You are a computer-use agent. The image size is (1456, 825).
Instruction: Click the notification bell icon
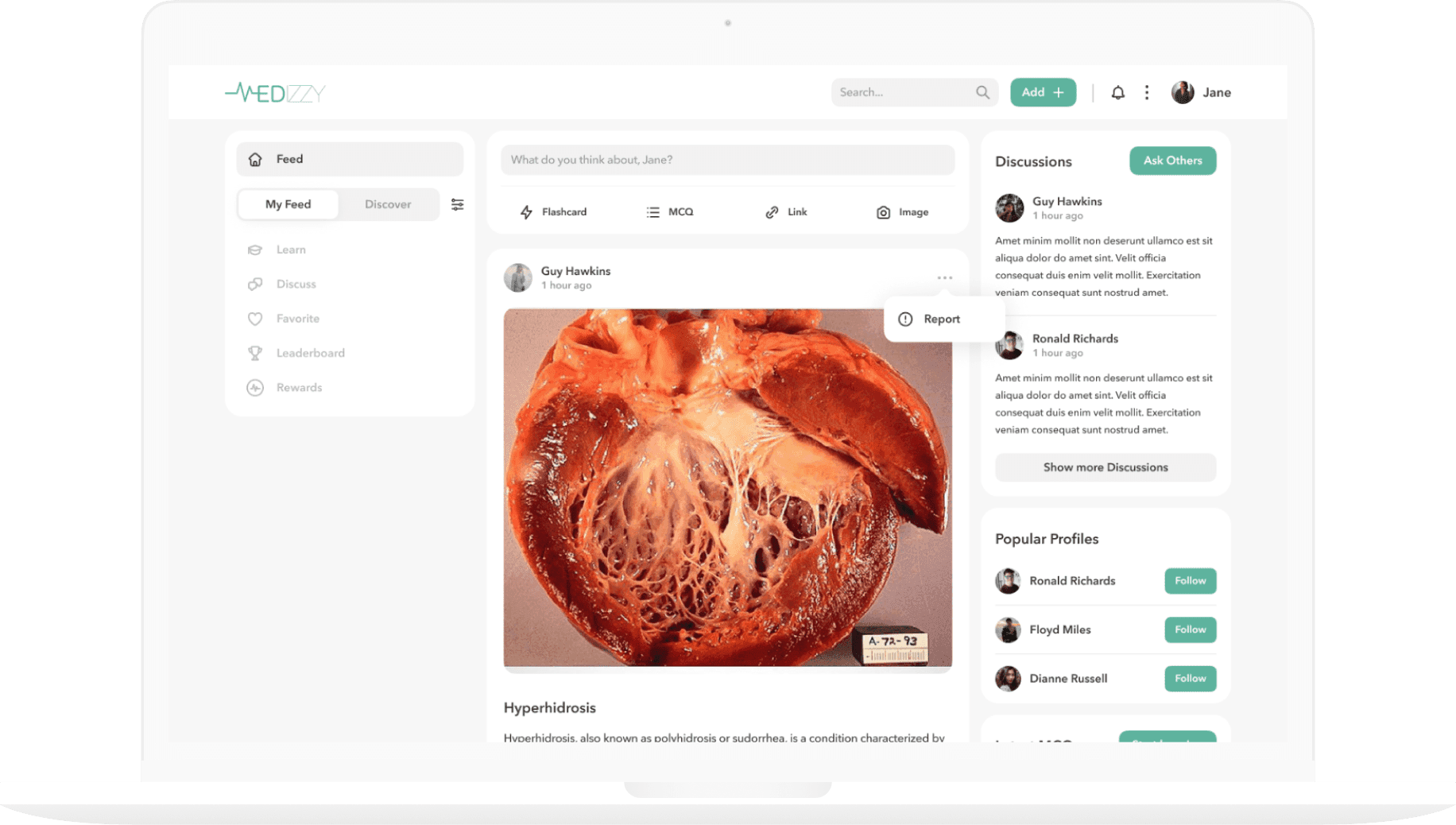click(1117, 92)
